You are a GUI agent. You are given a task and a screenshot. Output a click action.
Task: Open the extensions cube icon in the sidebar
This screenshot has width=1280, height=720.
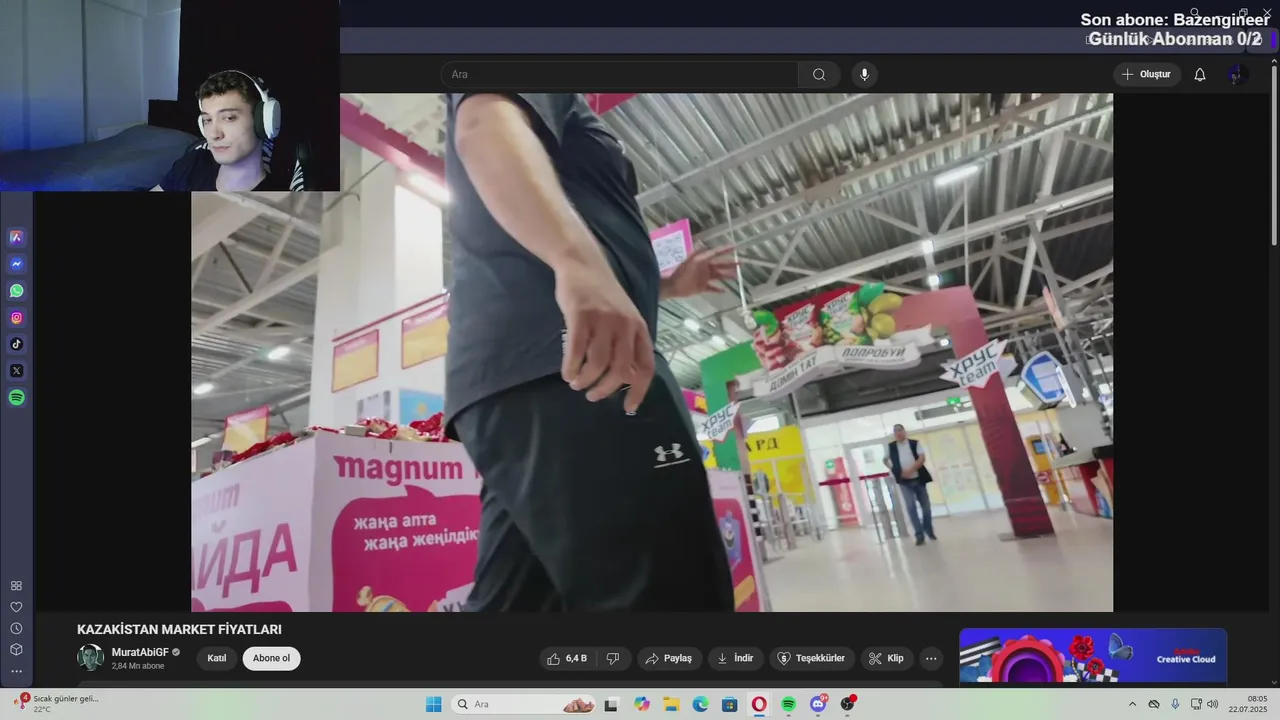[16, 649]
